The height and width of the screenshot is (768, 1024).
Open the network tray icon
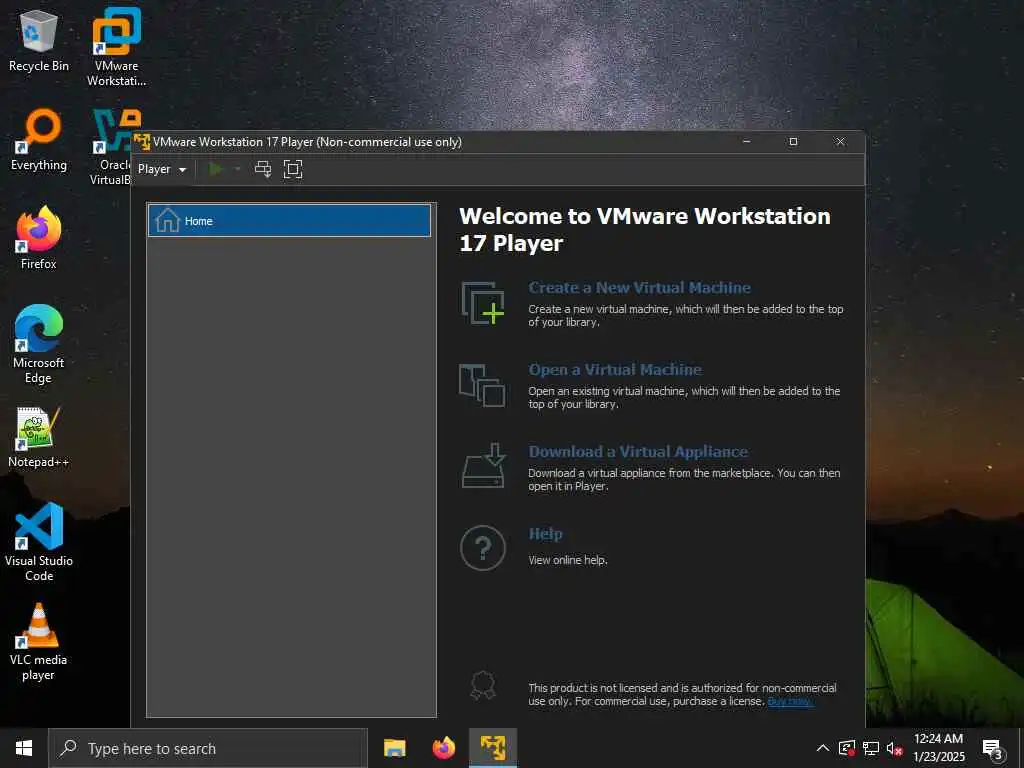[871, 748]
